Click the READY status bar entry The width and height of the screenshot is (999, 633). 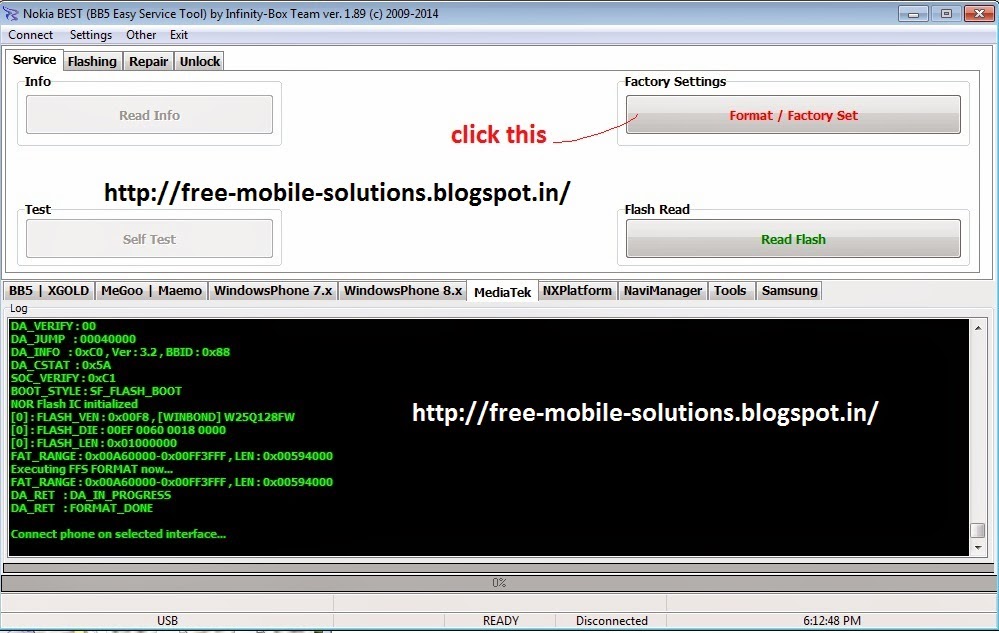(500, 620)
